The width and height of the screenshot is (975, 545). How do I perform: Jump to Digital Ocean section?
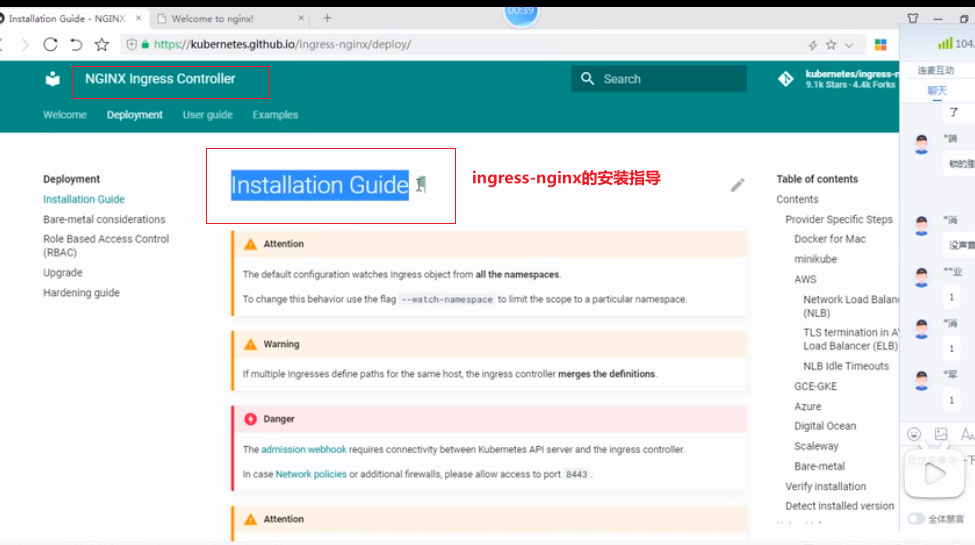click(825, 426)
